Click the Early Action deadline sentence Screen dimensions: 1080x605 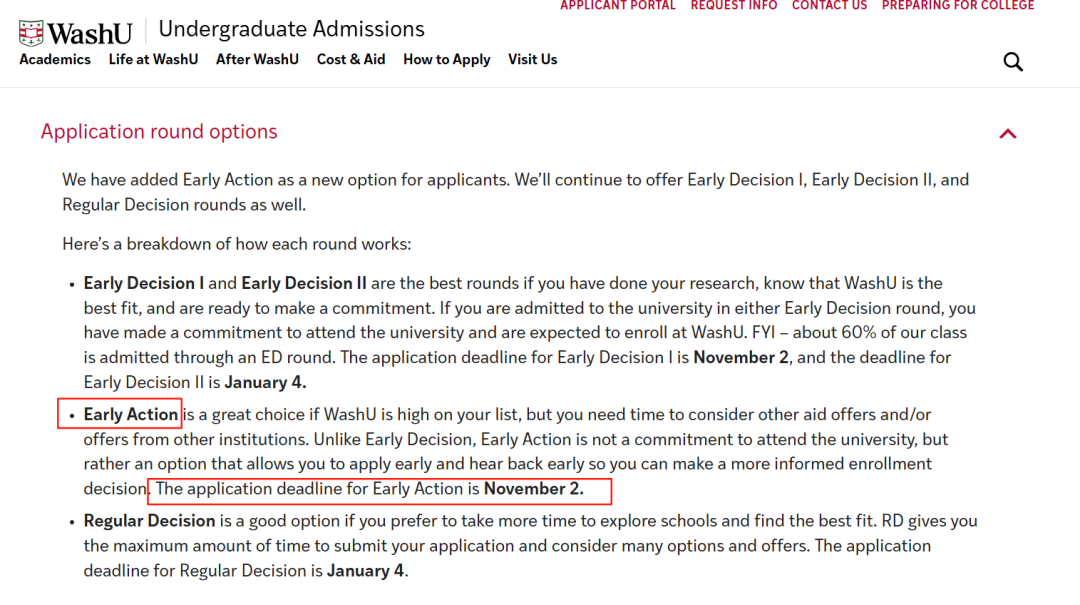pos(369,489)
